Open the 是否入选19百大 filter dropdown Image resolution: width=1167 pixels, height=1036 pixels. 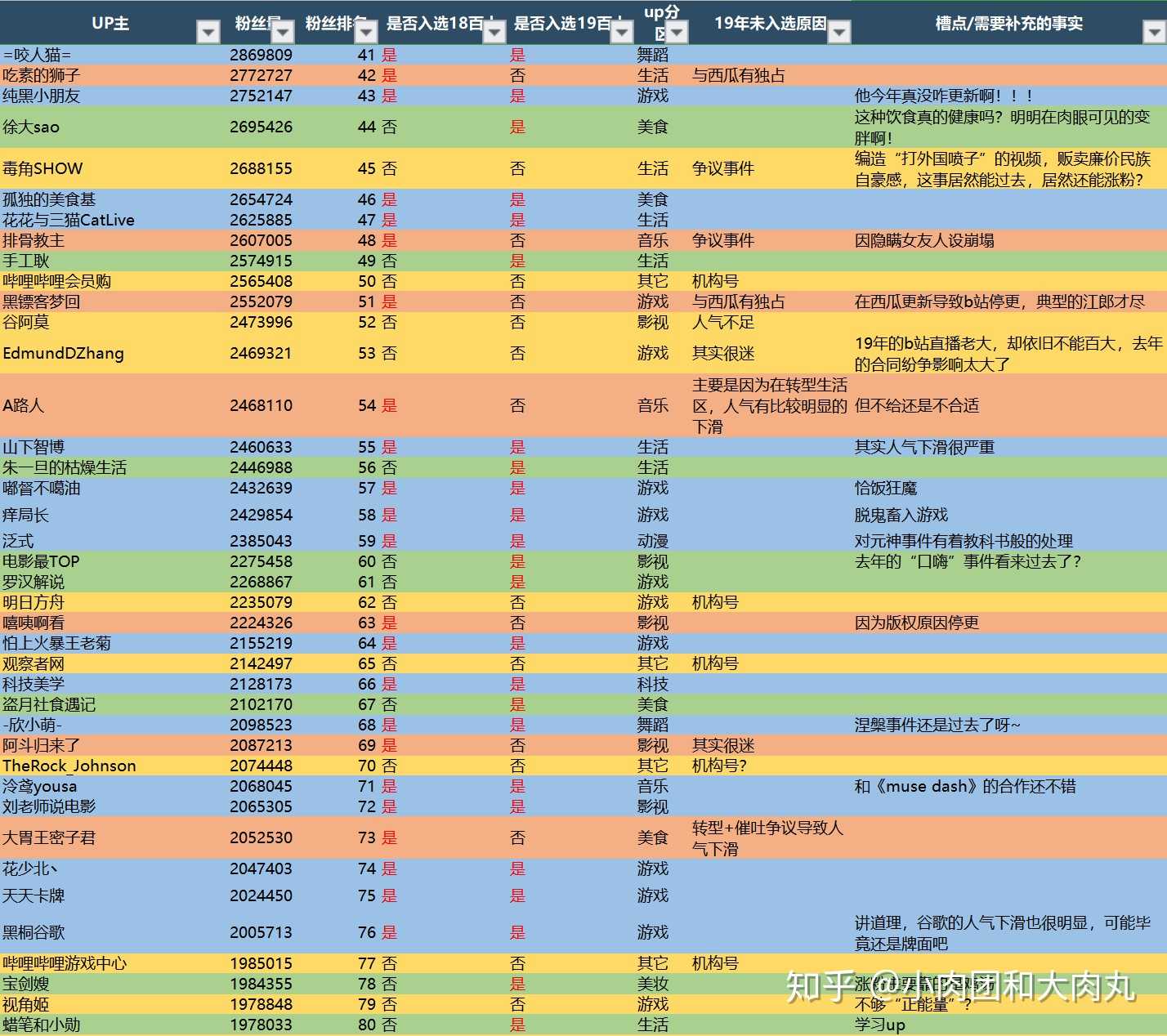pos(623,32)
